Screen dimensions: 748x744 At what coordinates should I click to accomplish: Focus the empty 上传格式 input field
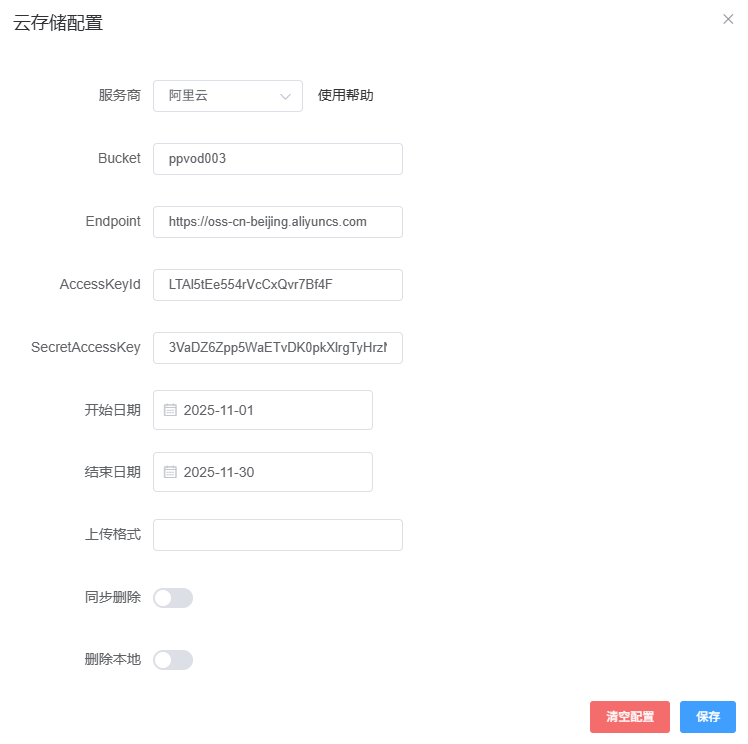coord(277,535)
